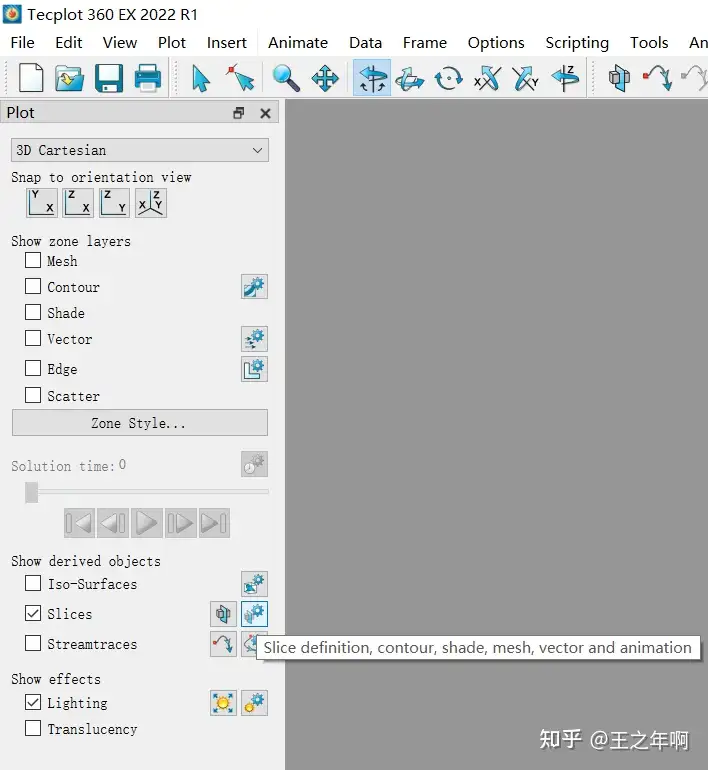The height and width of the screenshot is (770, 708).
Task: Open a file with the folder icon
Action: click(x=69, y=78)
